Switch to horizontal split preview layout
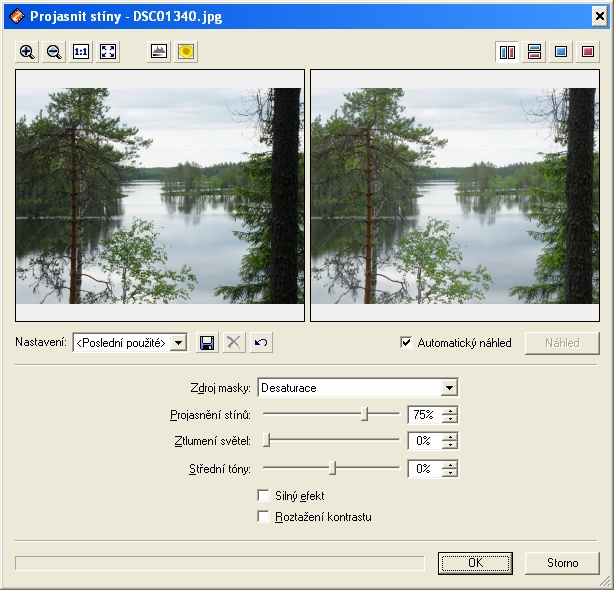Image resolution: width=614 pixels, height=590 pixels. [x=534, y=52]
